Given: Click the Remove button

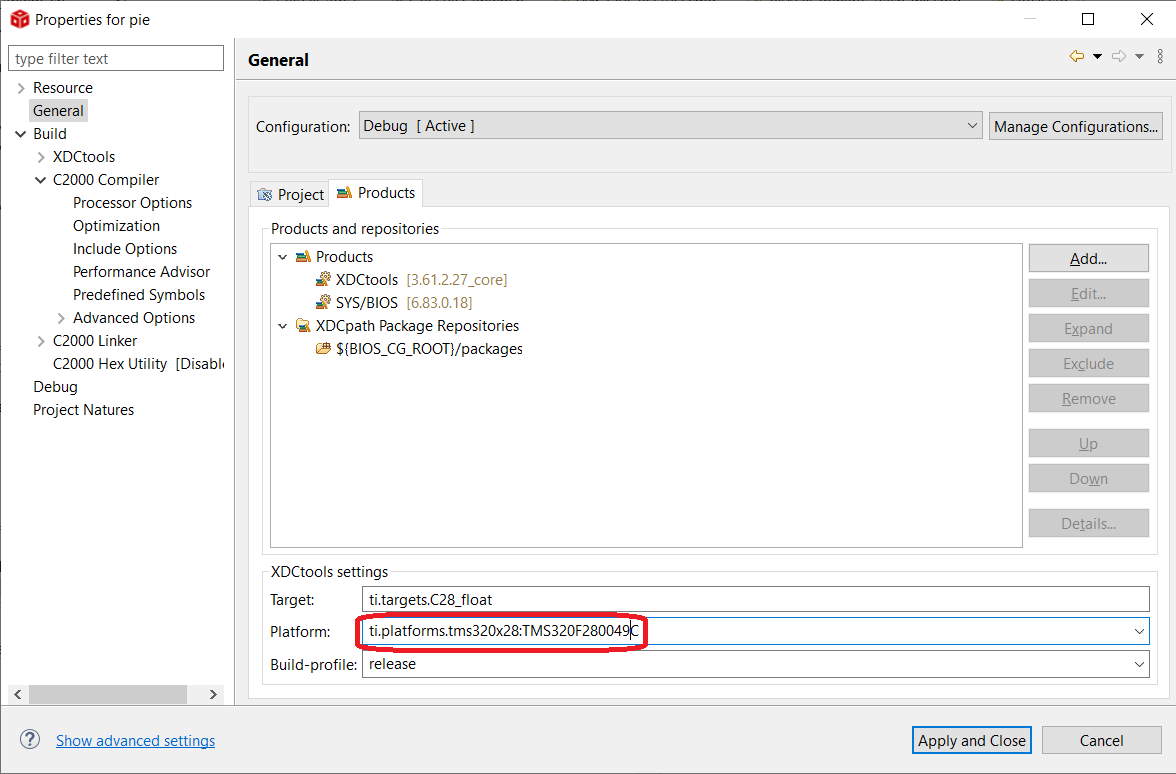Looking at the screenshot, I should (1088, 398).
